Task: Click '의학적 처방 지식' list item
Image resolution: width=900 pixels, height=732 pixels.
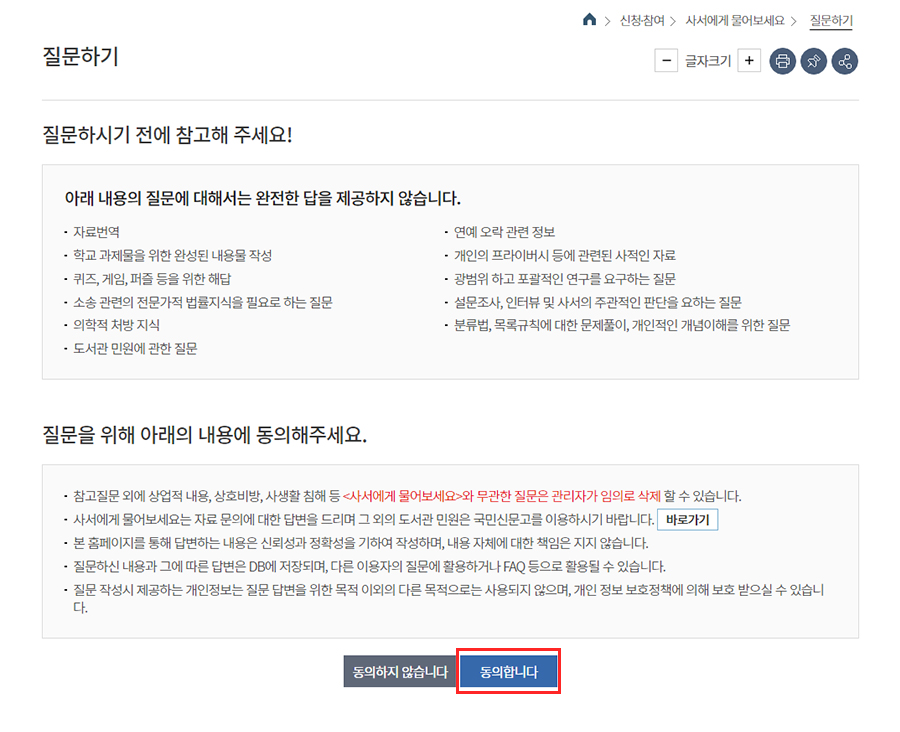Action: (117, 325)
